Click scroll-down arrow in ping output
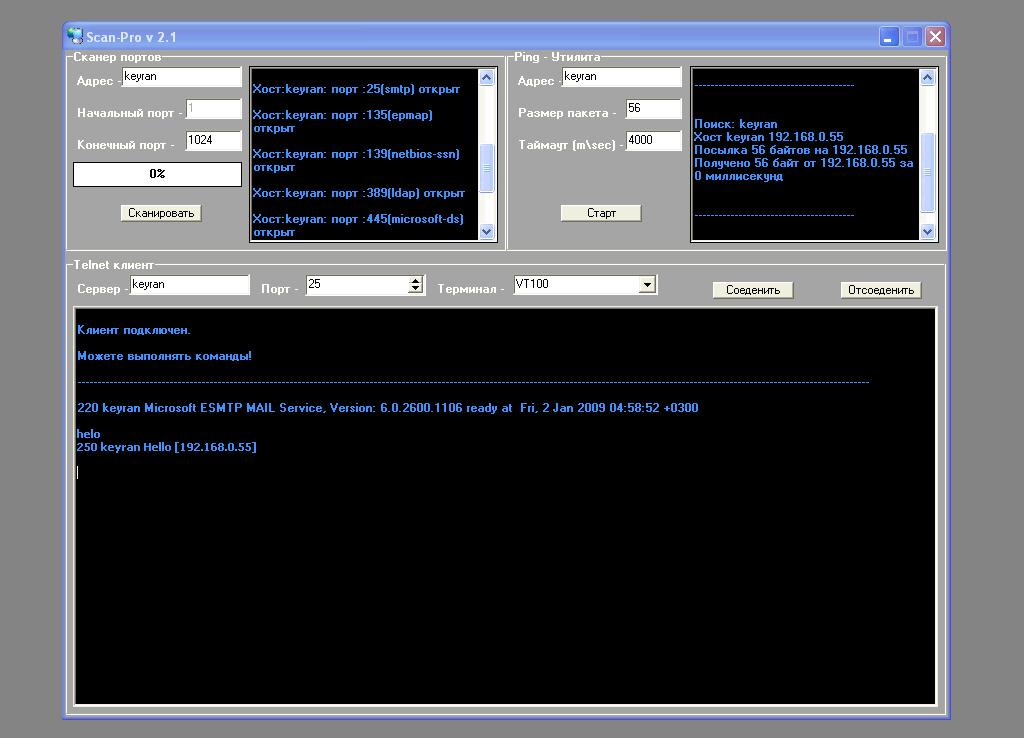This screenshot has width=1024, height=738. tap(927, 231)
